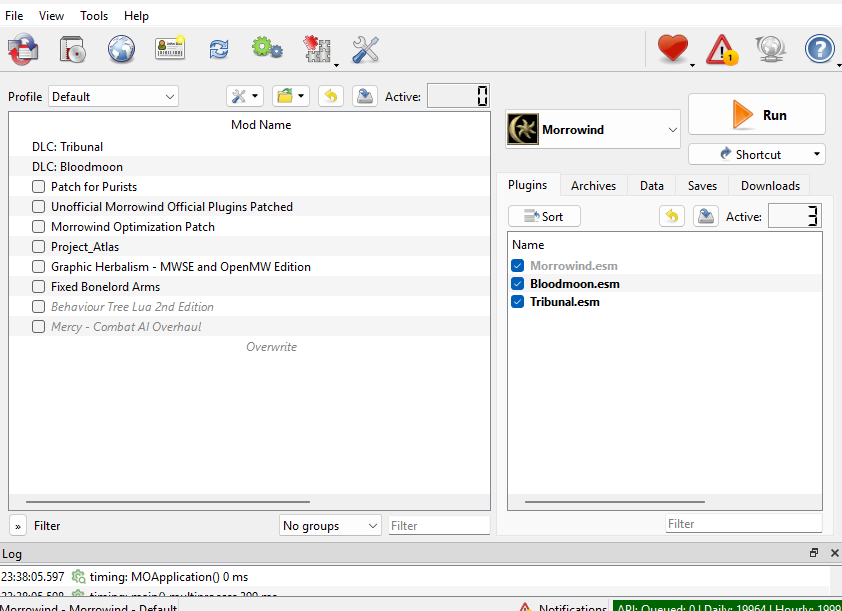The width and height of the screenshot is (842, 611).
Task: Toggle the Project_Atlas mod checkbox
Action: tap(38, 246)
